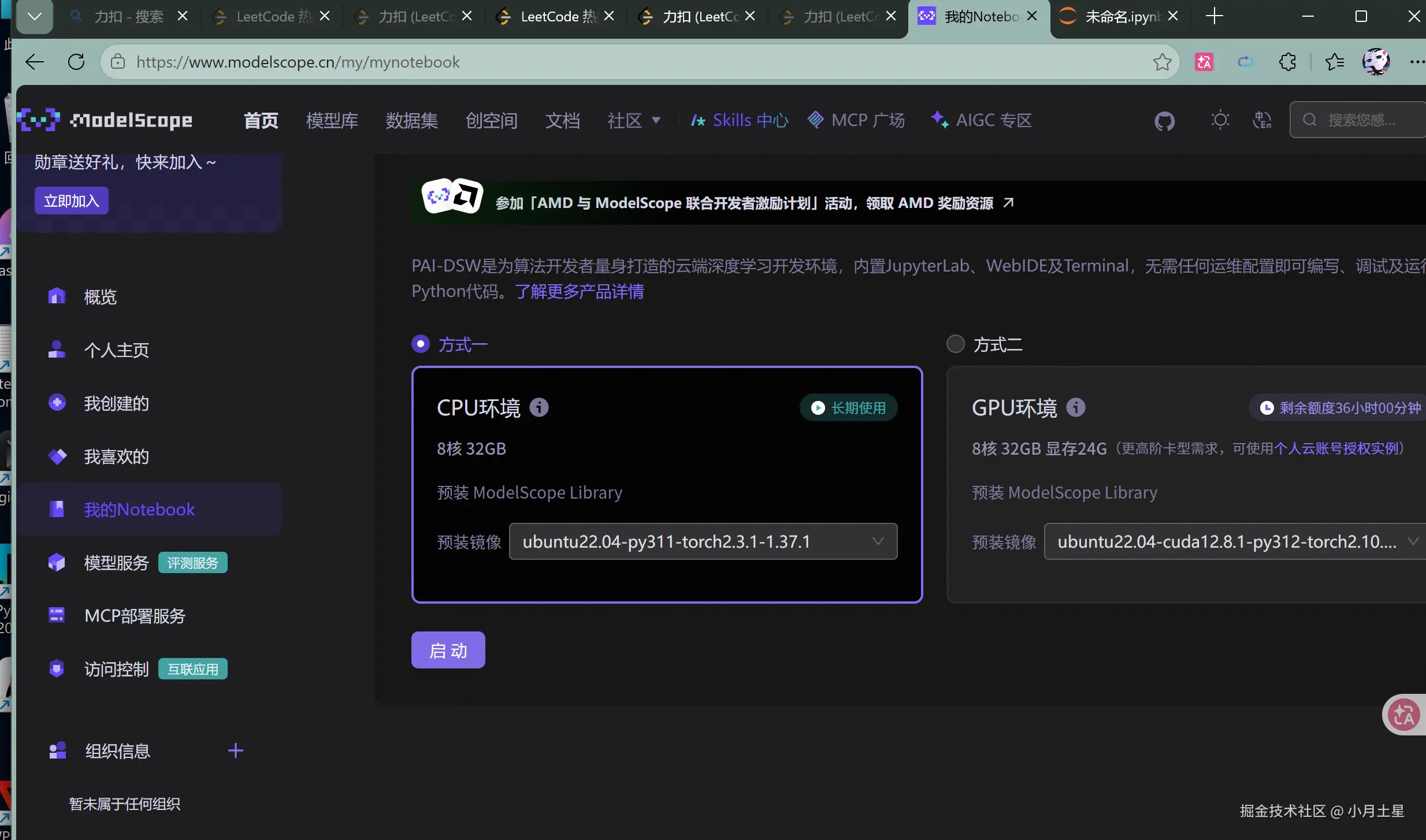Image resolution: width=1426 pixels, height=840 pixels.
Task: Open the browser settings and more menu
Action: pos(1417,62)
